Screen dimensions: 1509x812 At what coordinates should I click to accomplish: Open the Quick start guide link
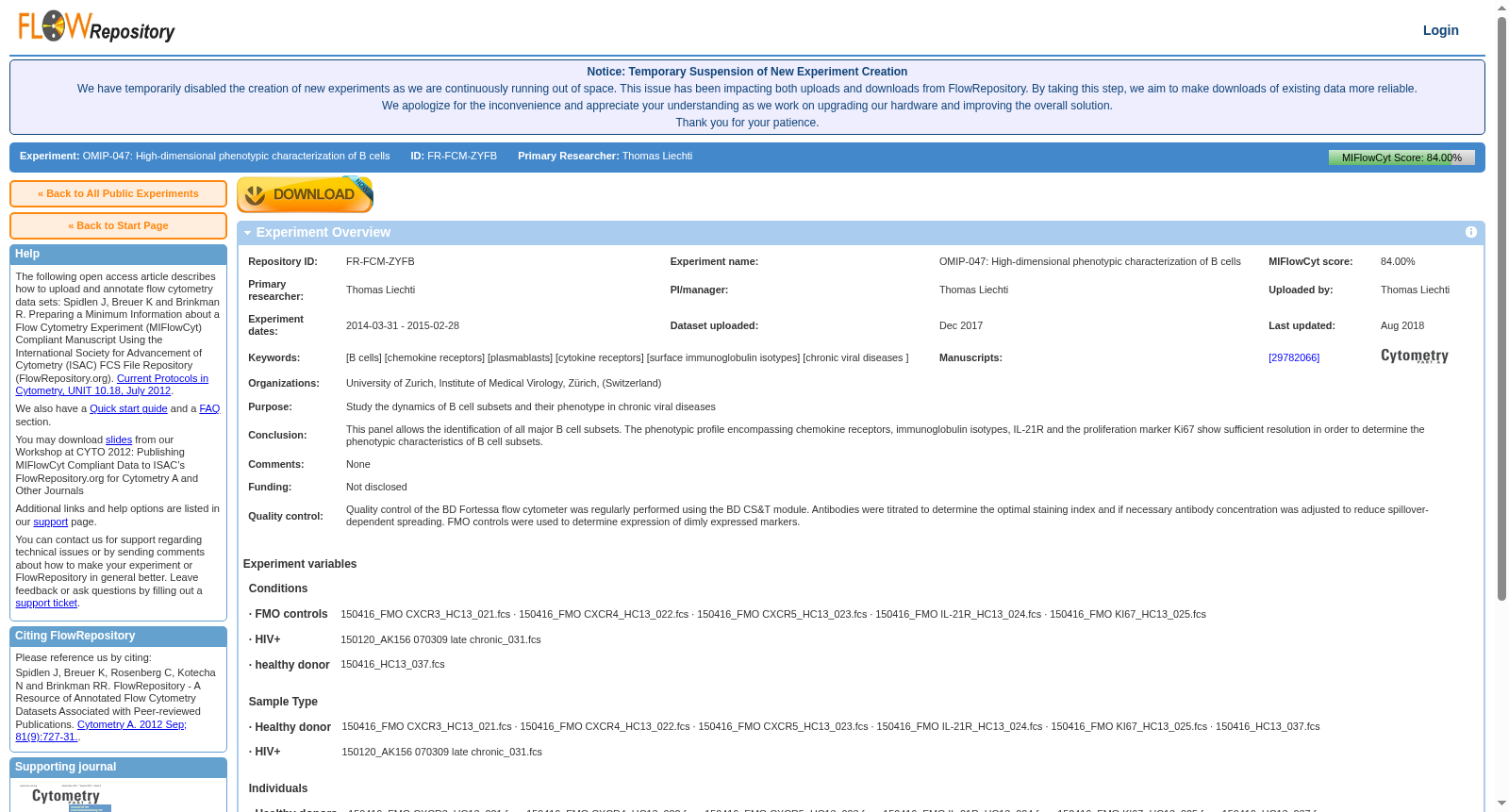pyautogui.click(x=128, y=408)
